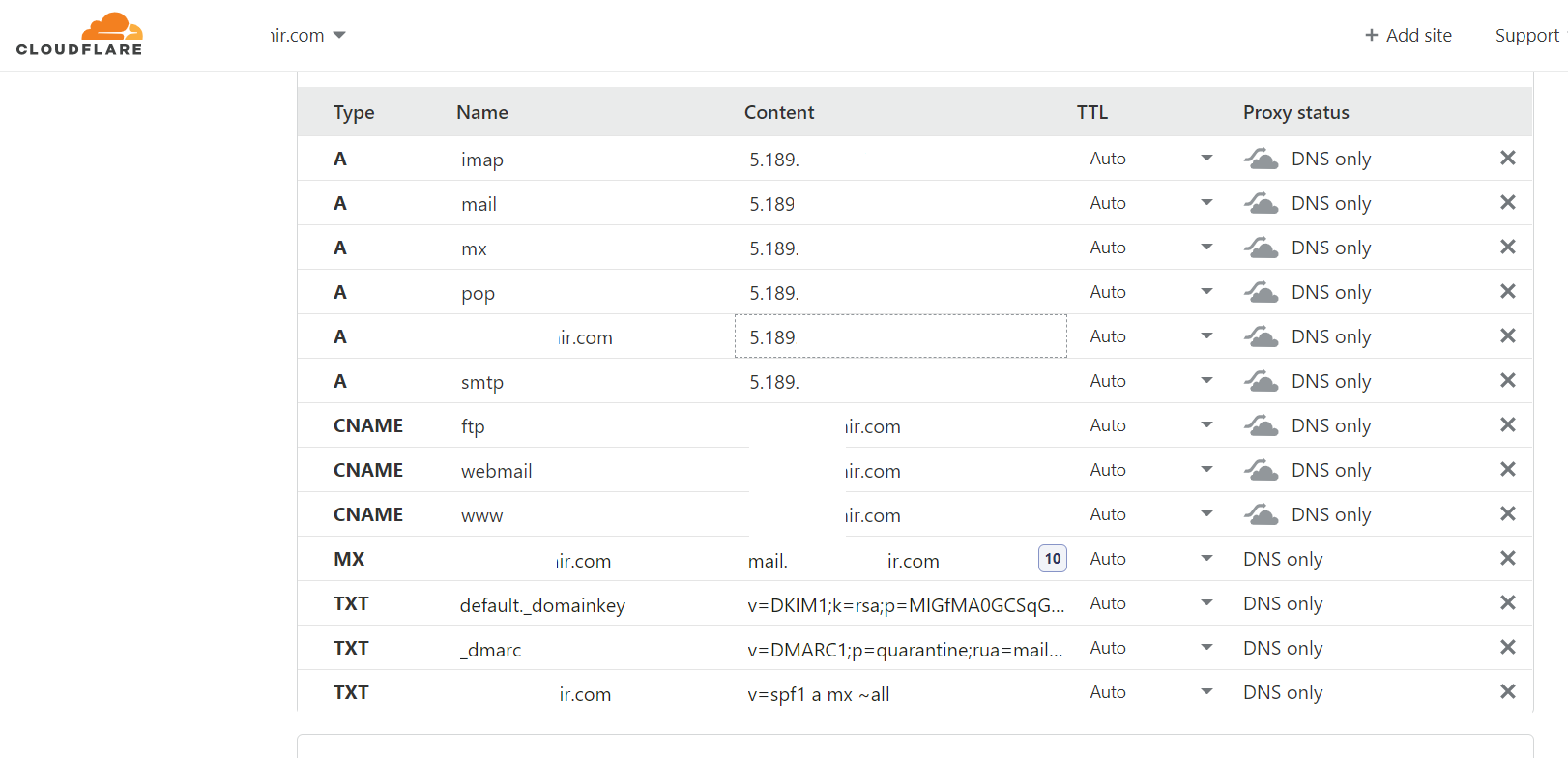1568x758 pixels.
Task: Expand TTL dropdown for the mx A record
Action: click(x=1206, y=248)
